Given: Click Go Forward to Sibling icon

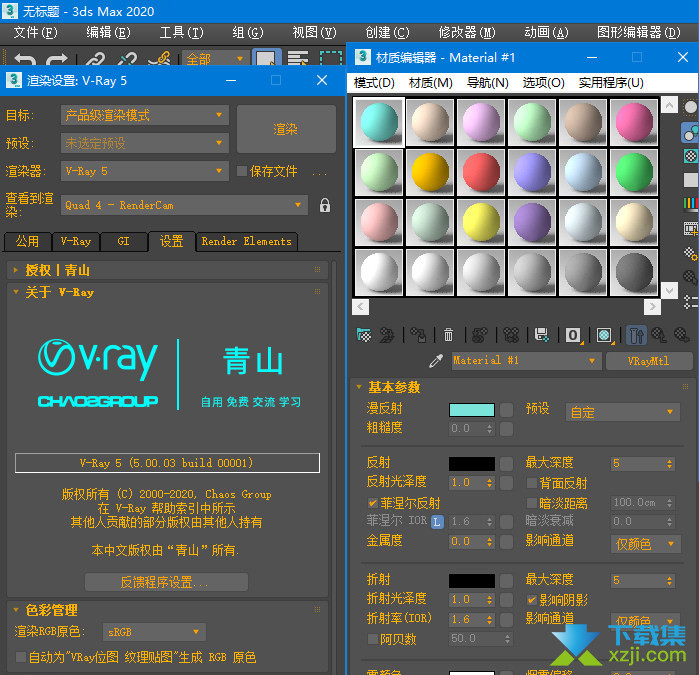Looking at the screenshot, I should [x=682, y=334].
